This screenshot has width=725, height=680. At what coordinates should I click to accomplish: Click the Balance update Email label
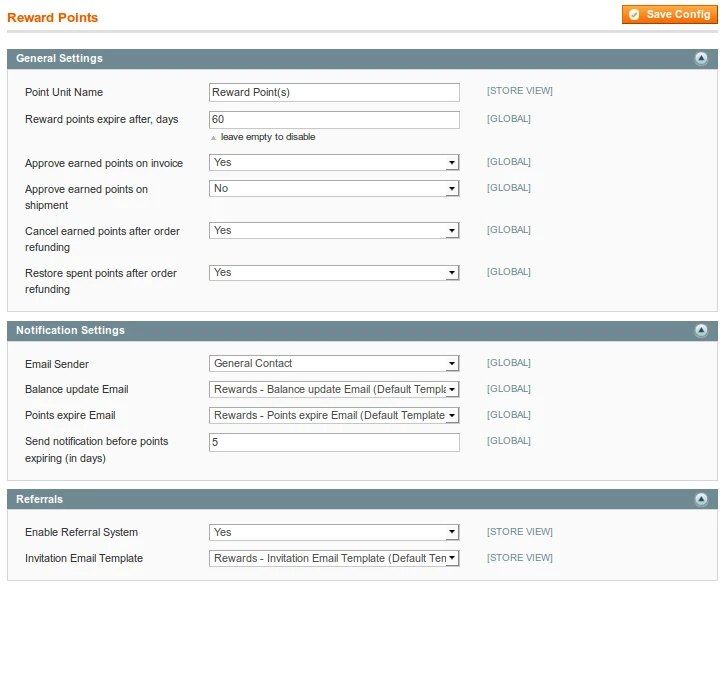(77, 389)
